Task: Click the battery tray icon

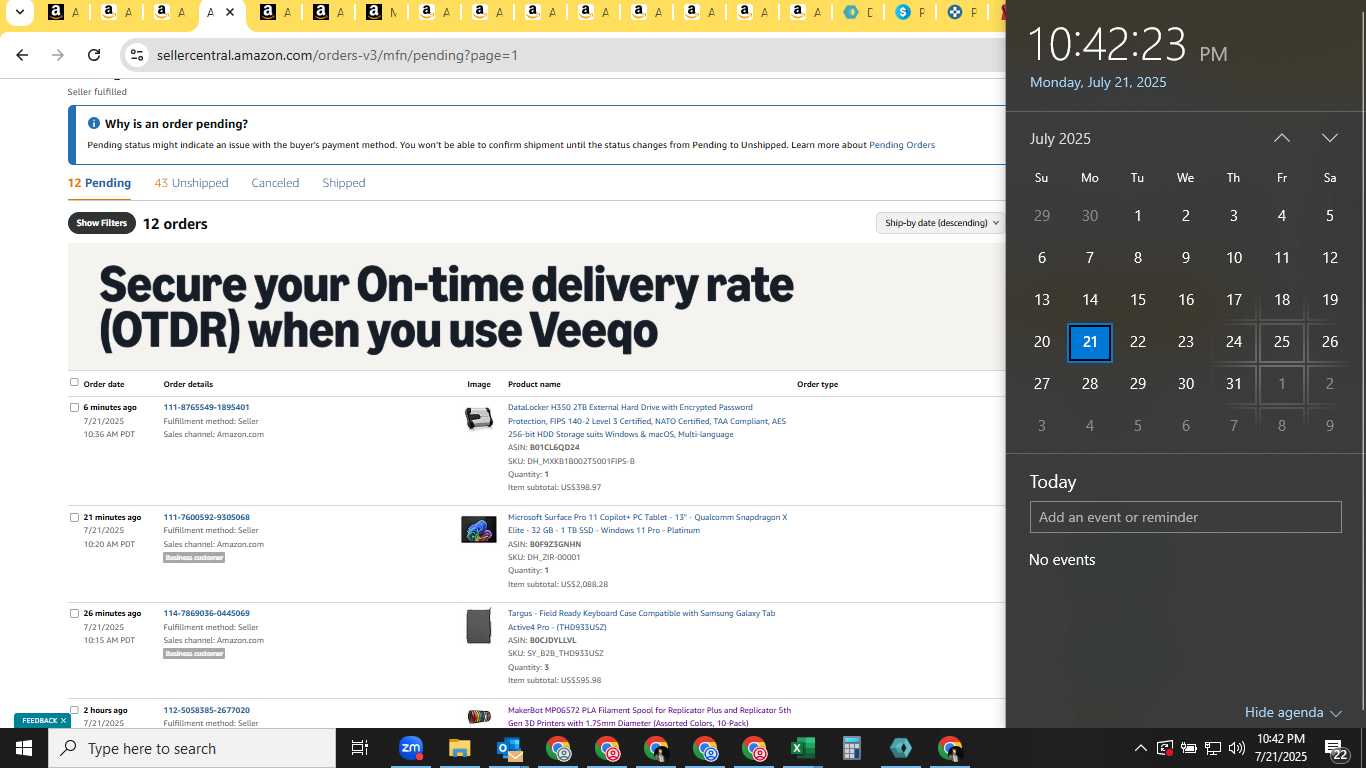Action: (1188, 748)
